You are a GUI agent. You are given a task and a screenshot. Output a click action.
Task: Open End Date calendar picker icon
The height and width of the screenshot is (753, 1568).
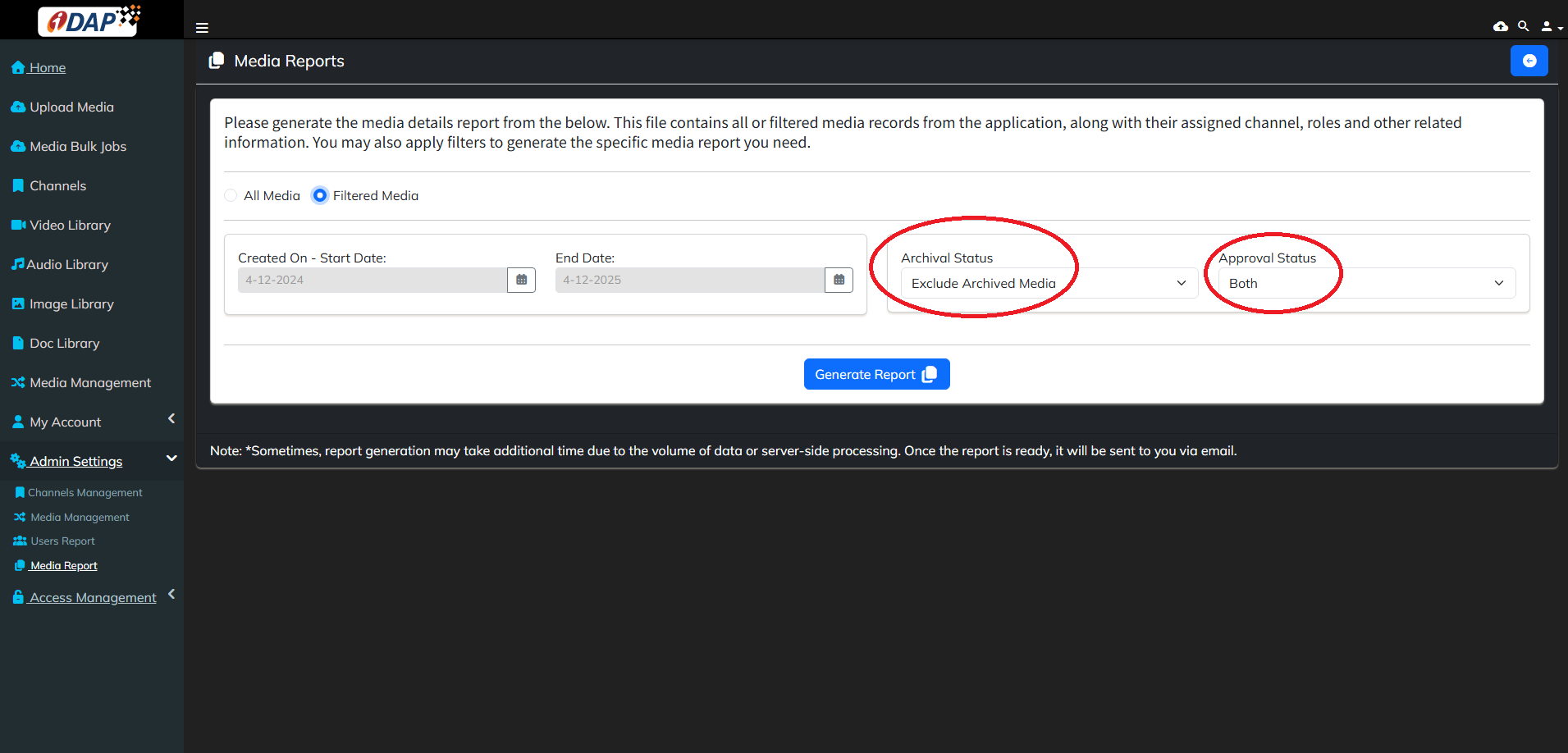[839, 280]
